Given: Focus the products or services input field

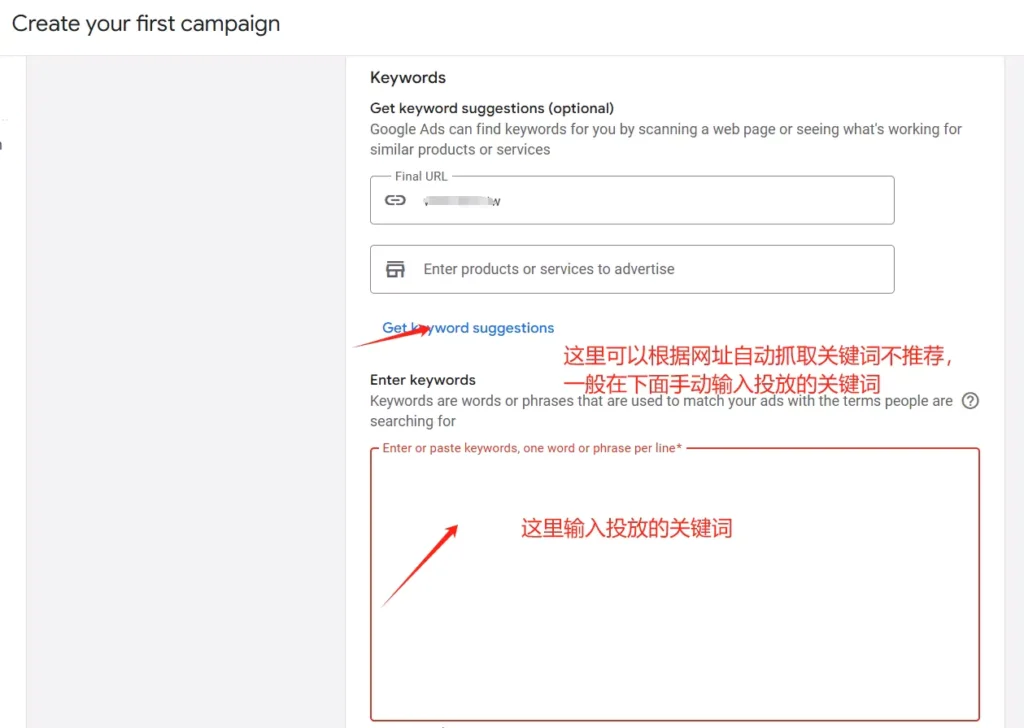Looking at the screenshot, I should click(650, 269).
